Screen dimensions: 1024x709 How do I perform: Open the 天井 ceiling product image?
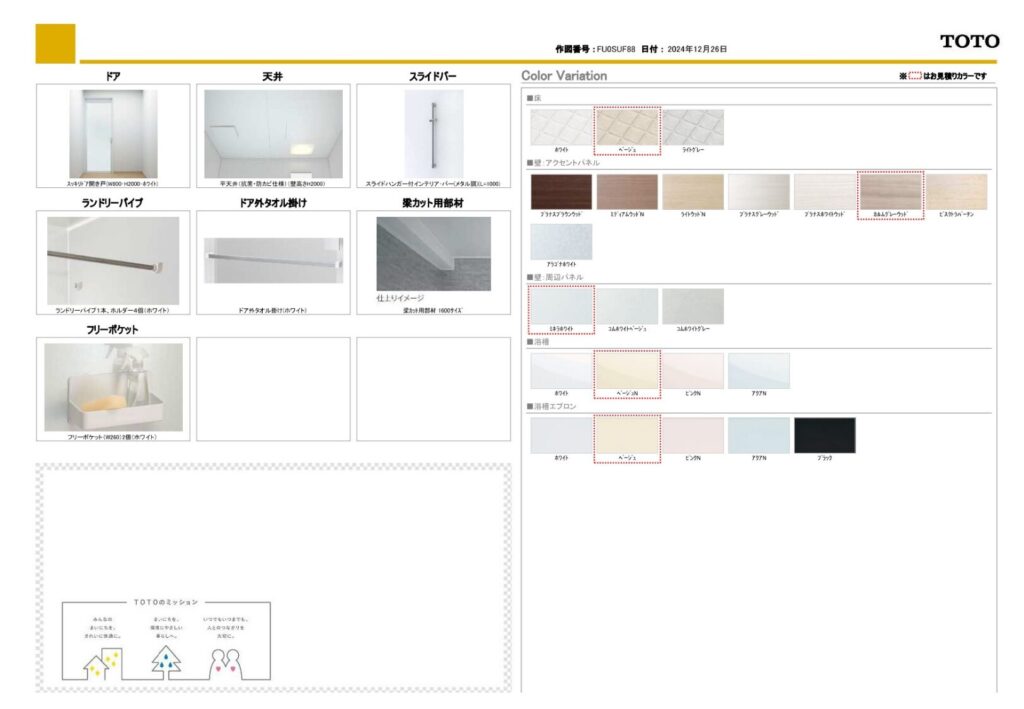click(x=273, y=134)
